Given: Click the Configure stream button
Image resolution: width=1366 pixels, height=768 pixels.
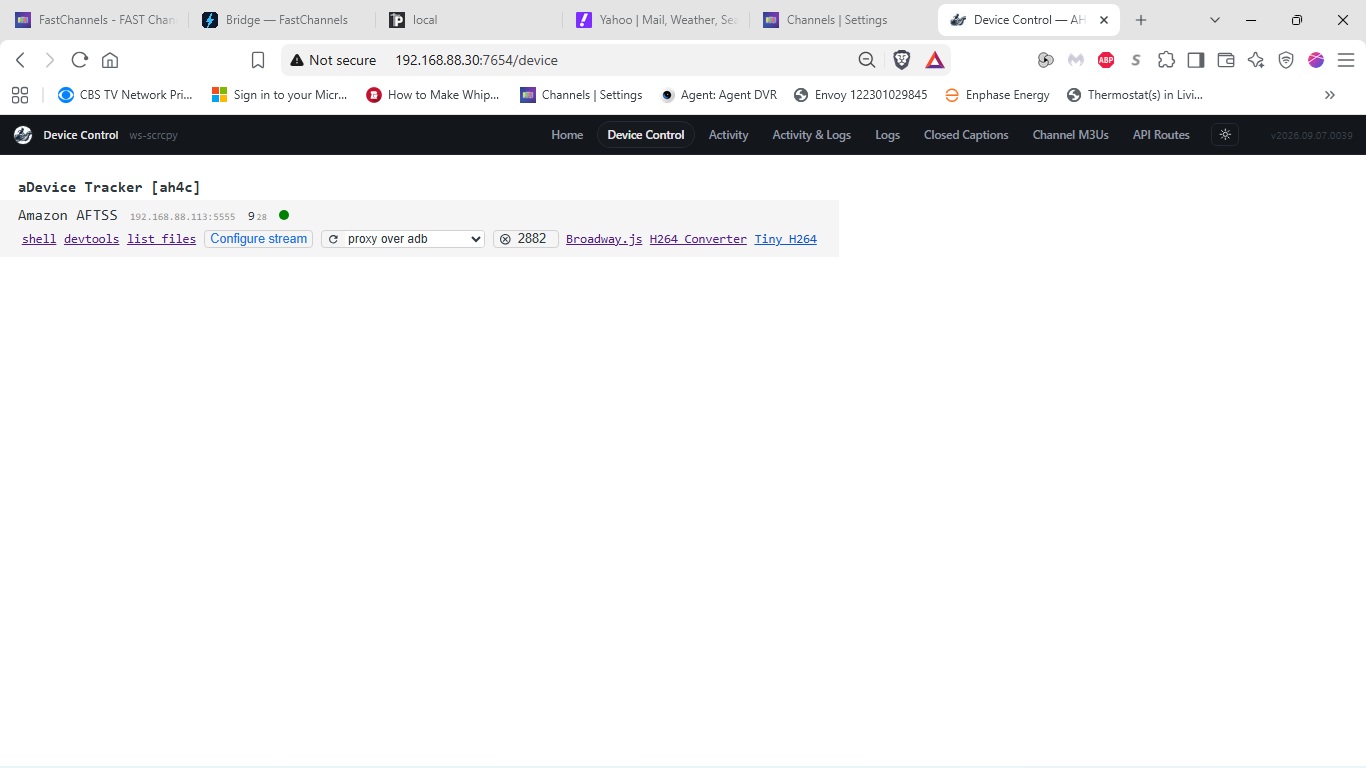Looking at the screenshot, I should (259, 239).
